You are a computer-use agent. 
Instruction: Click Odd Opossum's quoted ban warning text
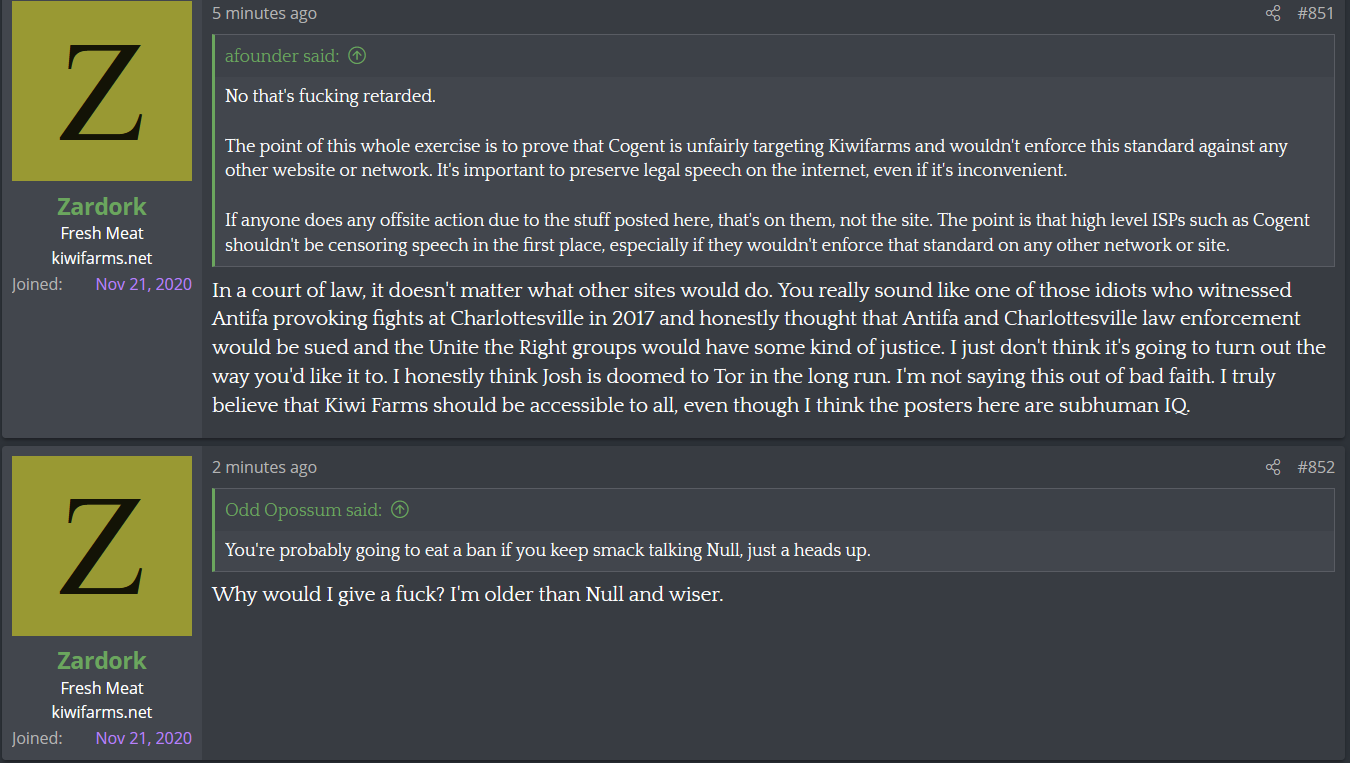(x=548, y=550)
